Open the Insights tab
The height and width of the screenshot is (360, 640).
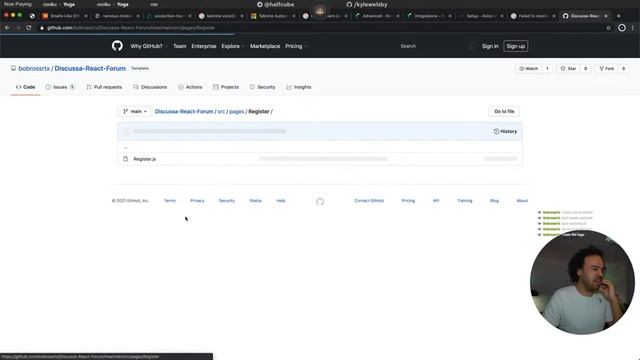point(299,87)
